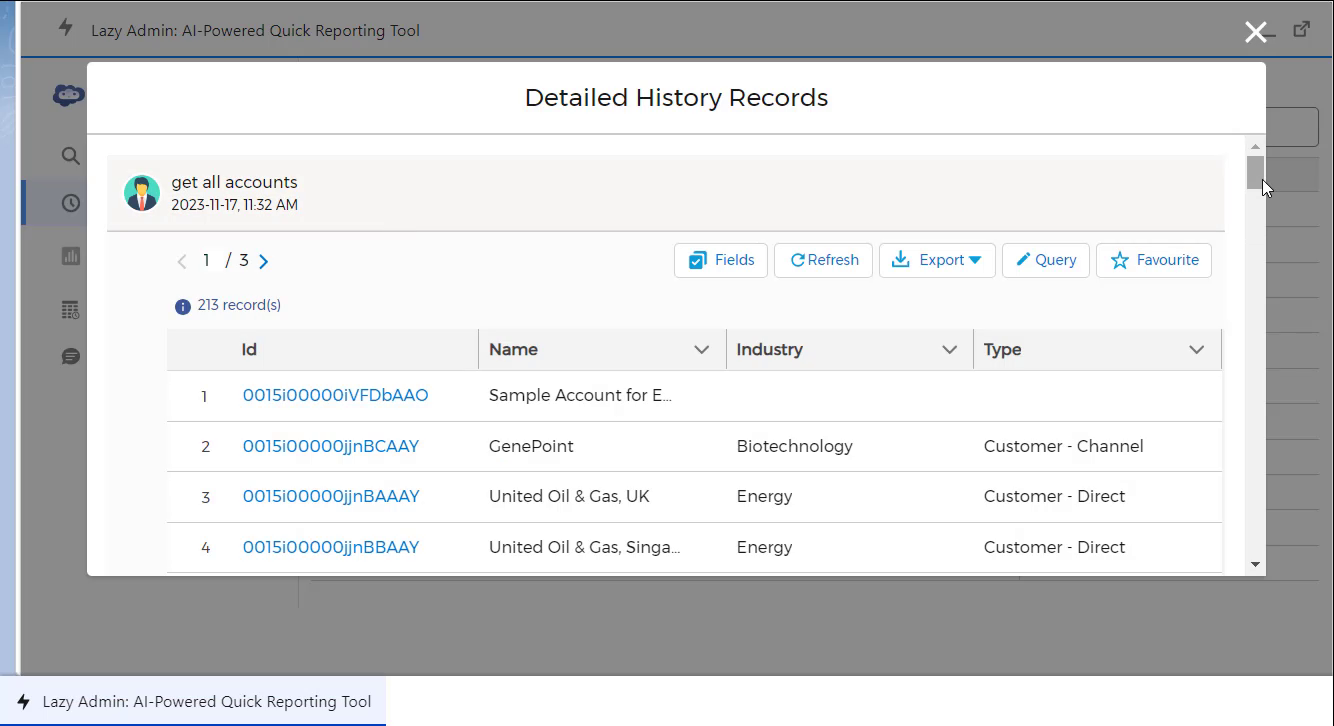Click the info icon beside 213 record(s)
Image resolution: width=1334 pixels, height=726 pixels.
click(x=182, y=306)
